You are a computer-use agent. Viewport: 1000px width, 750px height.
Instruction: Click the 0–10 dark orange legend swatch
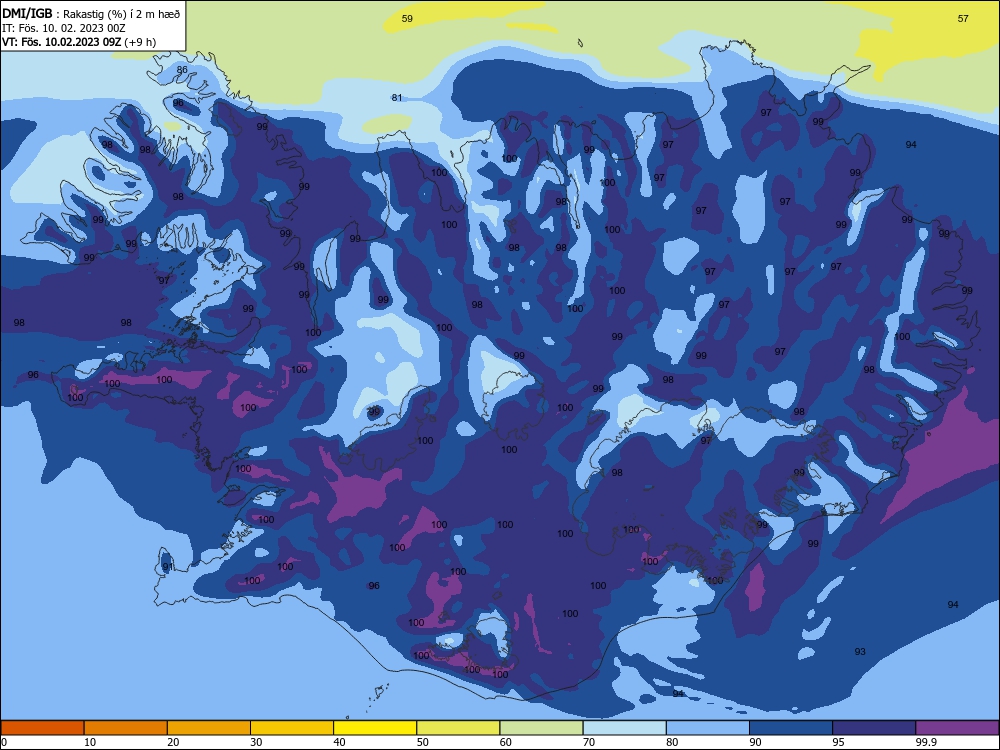pos(42,728)
